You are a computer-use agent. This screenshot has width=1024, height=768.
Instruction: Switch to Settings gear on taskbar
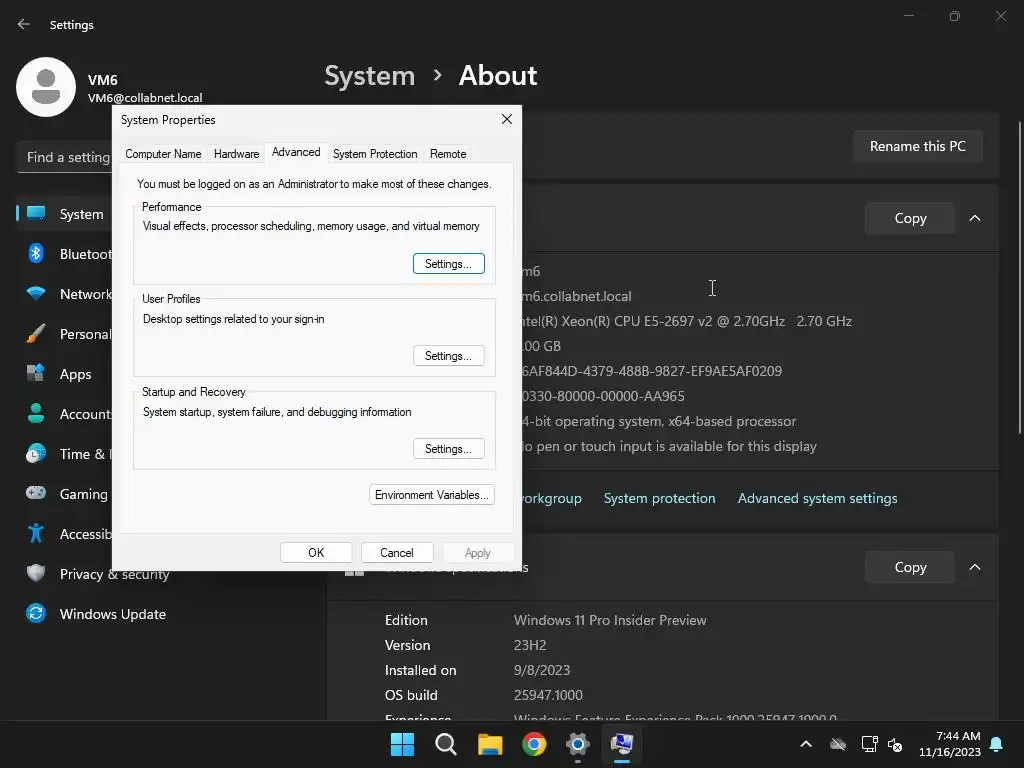(x=578, y=744)
